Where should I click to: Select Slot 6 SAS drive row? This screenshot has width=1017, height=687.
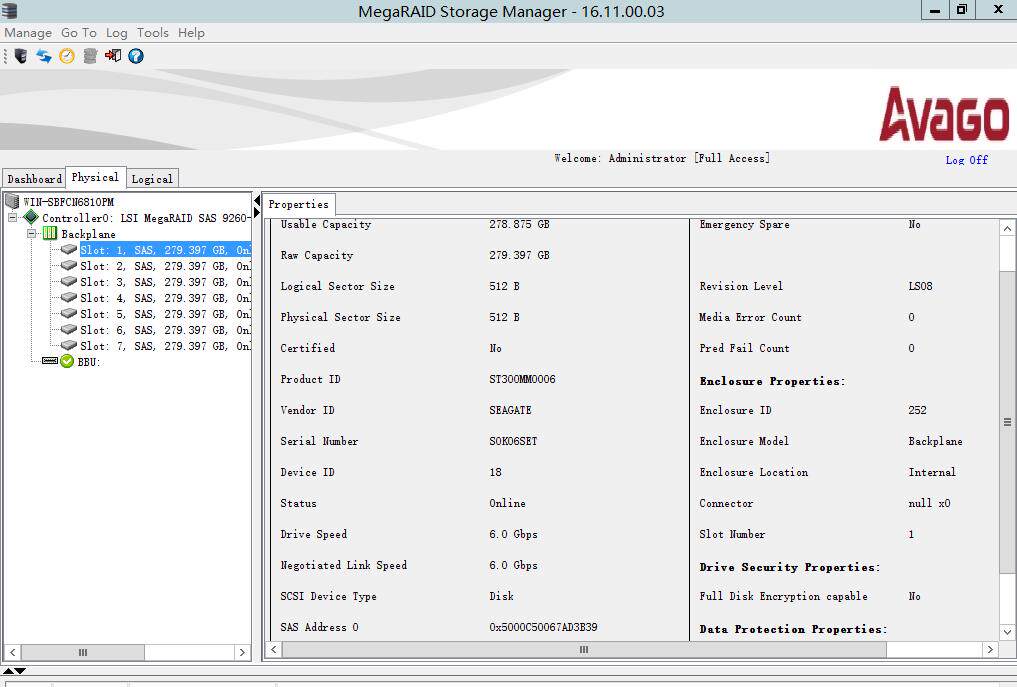[x=165, y=330]
